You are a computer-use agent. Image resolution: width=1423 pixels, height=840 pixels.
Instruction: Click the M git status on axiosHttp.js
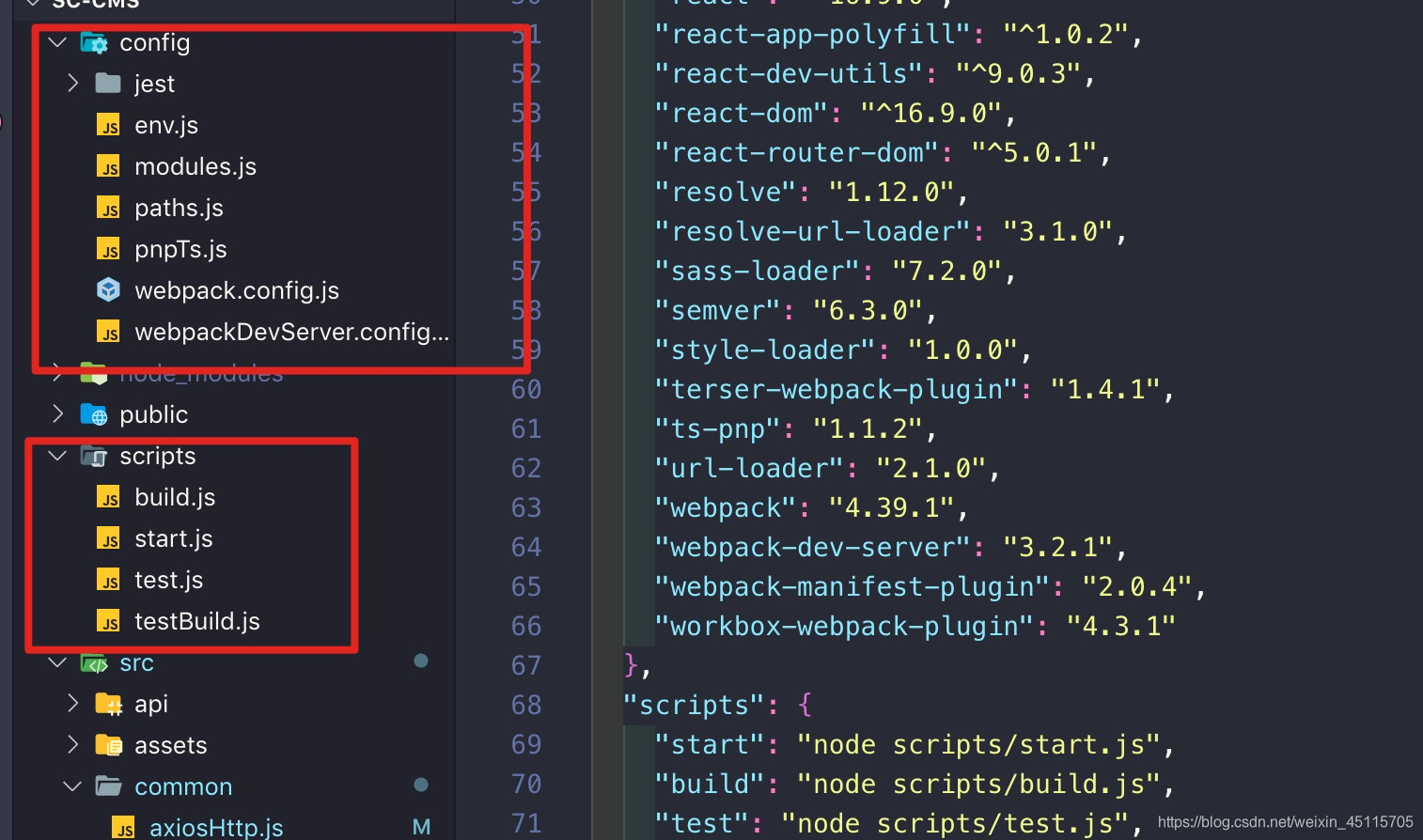tap(421, 827)
